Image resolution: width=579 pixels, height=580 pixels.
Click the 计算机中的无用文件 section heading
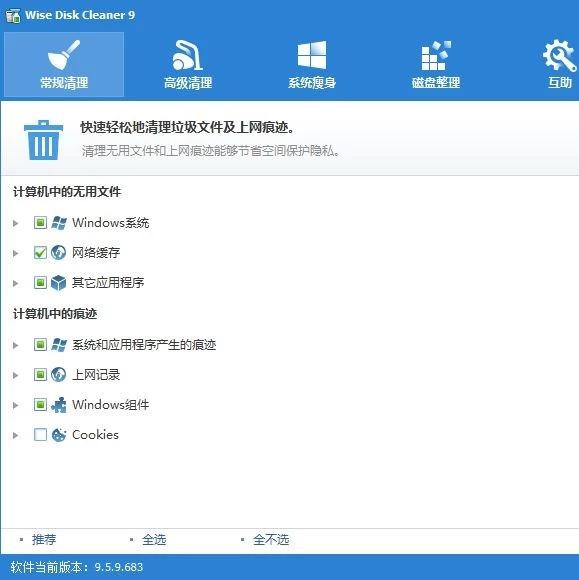pos(67,192)
